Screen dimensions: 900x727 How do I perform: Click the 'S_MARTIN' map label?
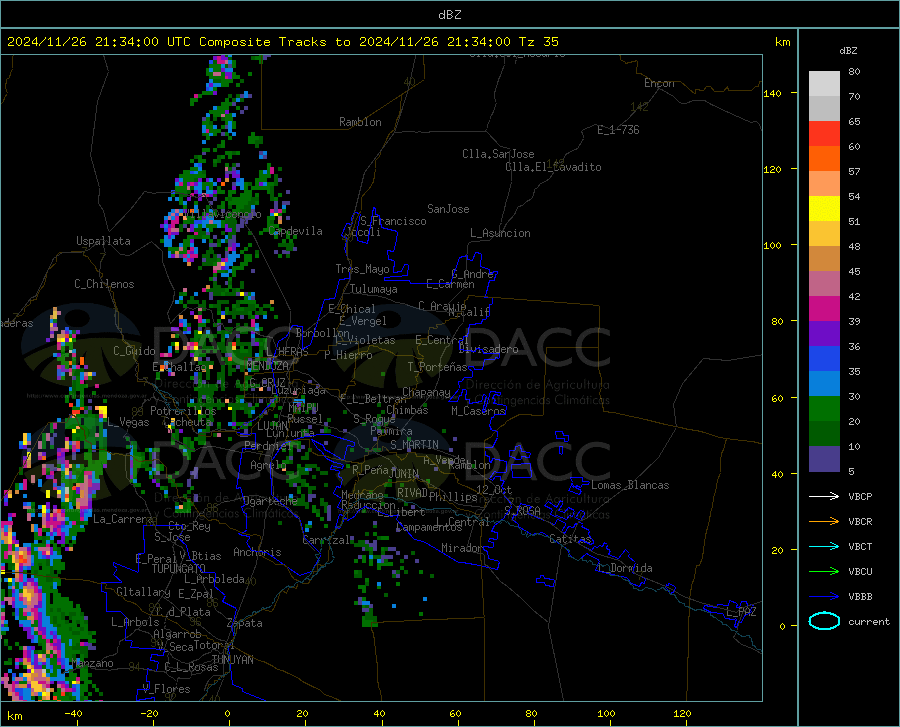tap(414, 445)
